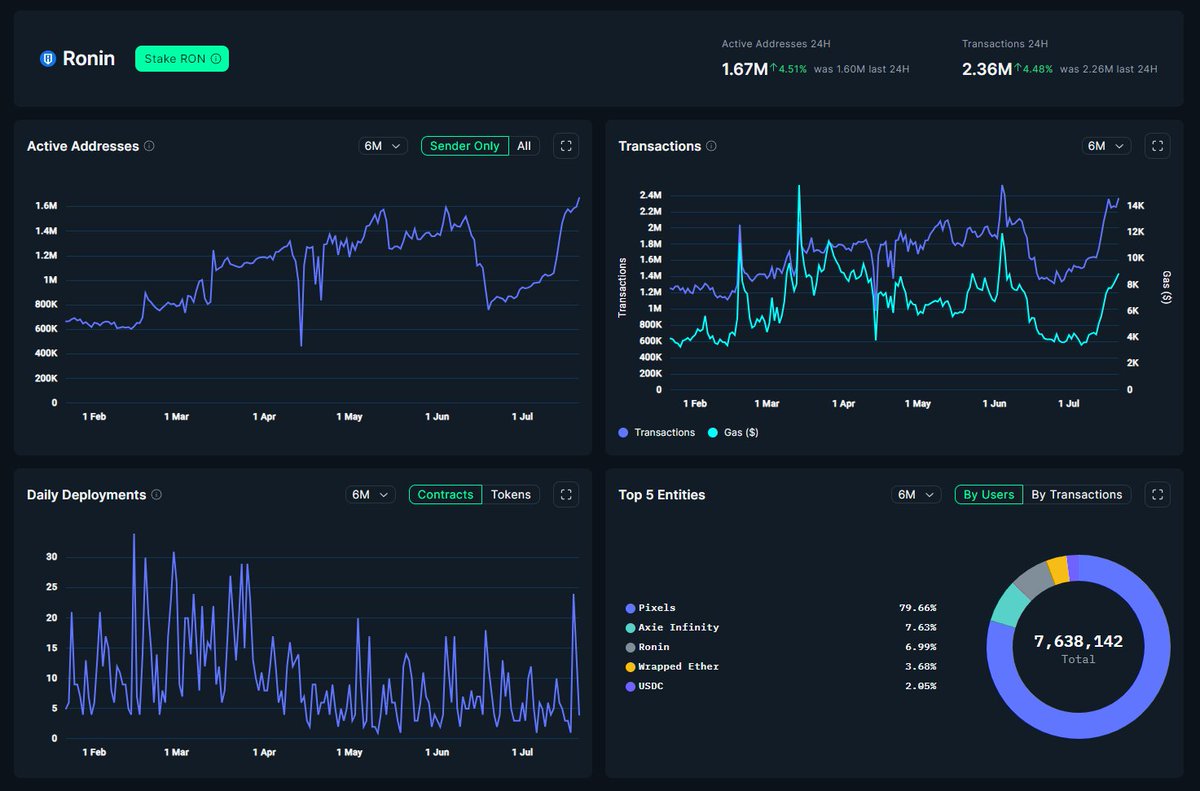Screen dimensions: 1200x791
Task: Click the Axie Infinity entity label
Action: click(679, 628)
